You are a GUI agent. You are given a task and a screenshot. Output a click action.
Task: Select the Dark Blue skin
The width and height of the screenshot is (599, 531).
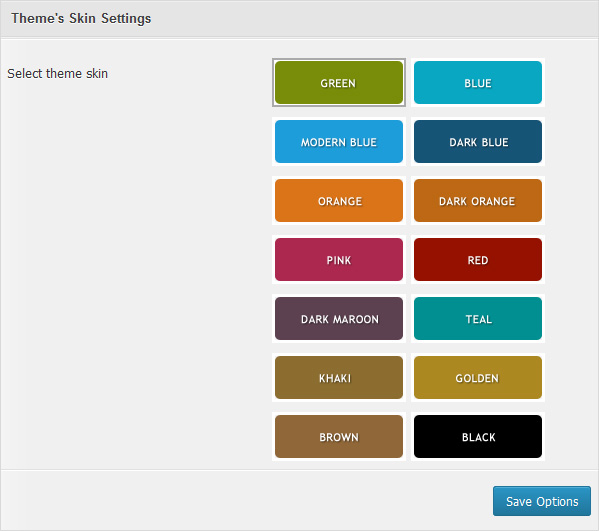478,142
